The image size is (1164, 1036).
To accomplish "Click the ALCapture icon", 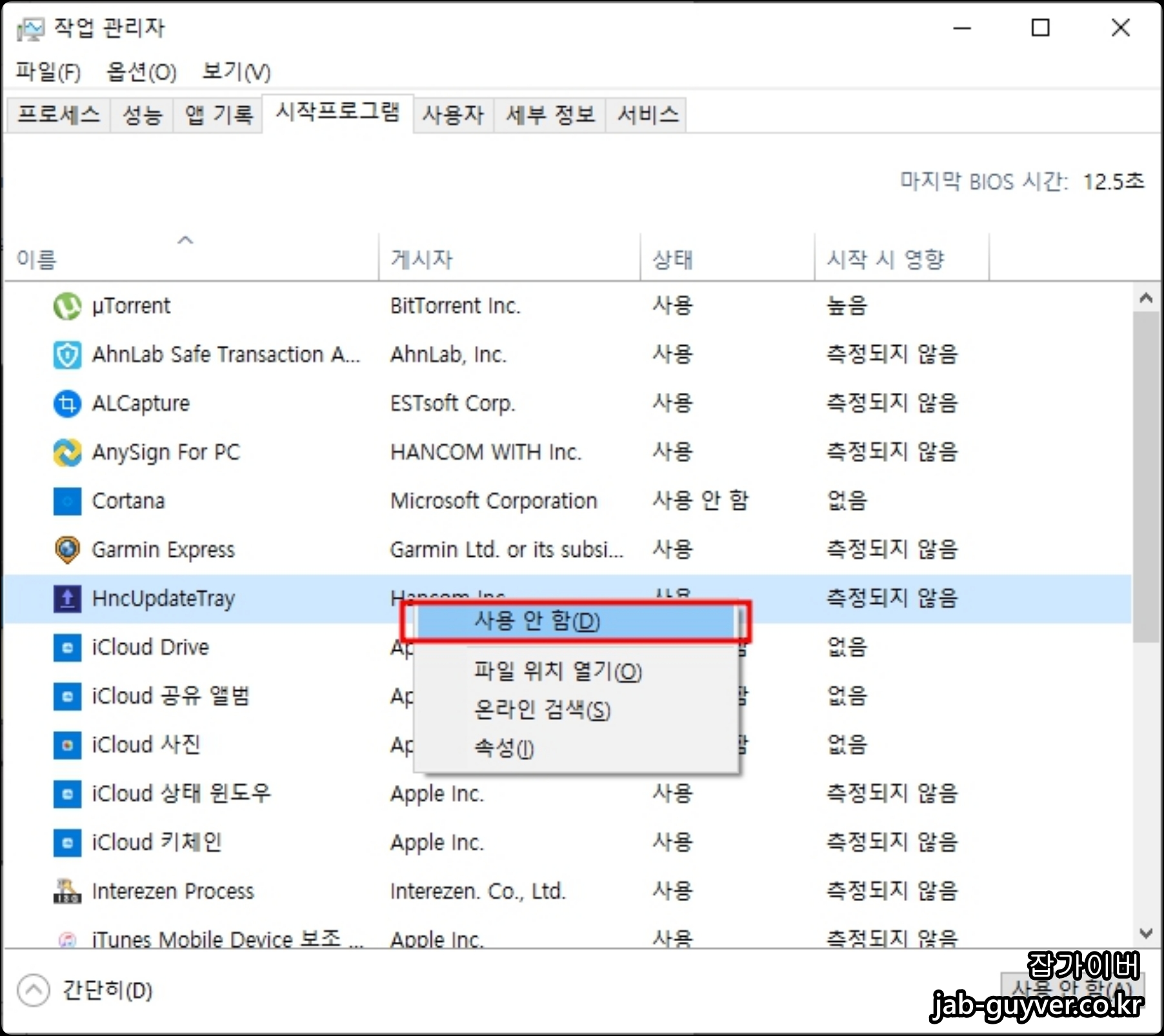I will [67, 404].
